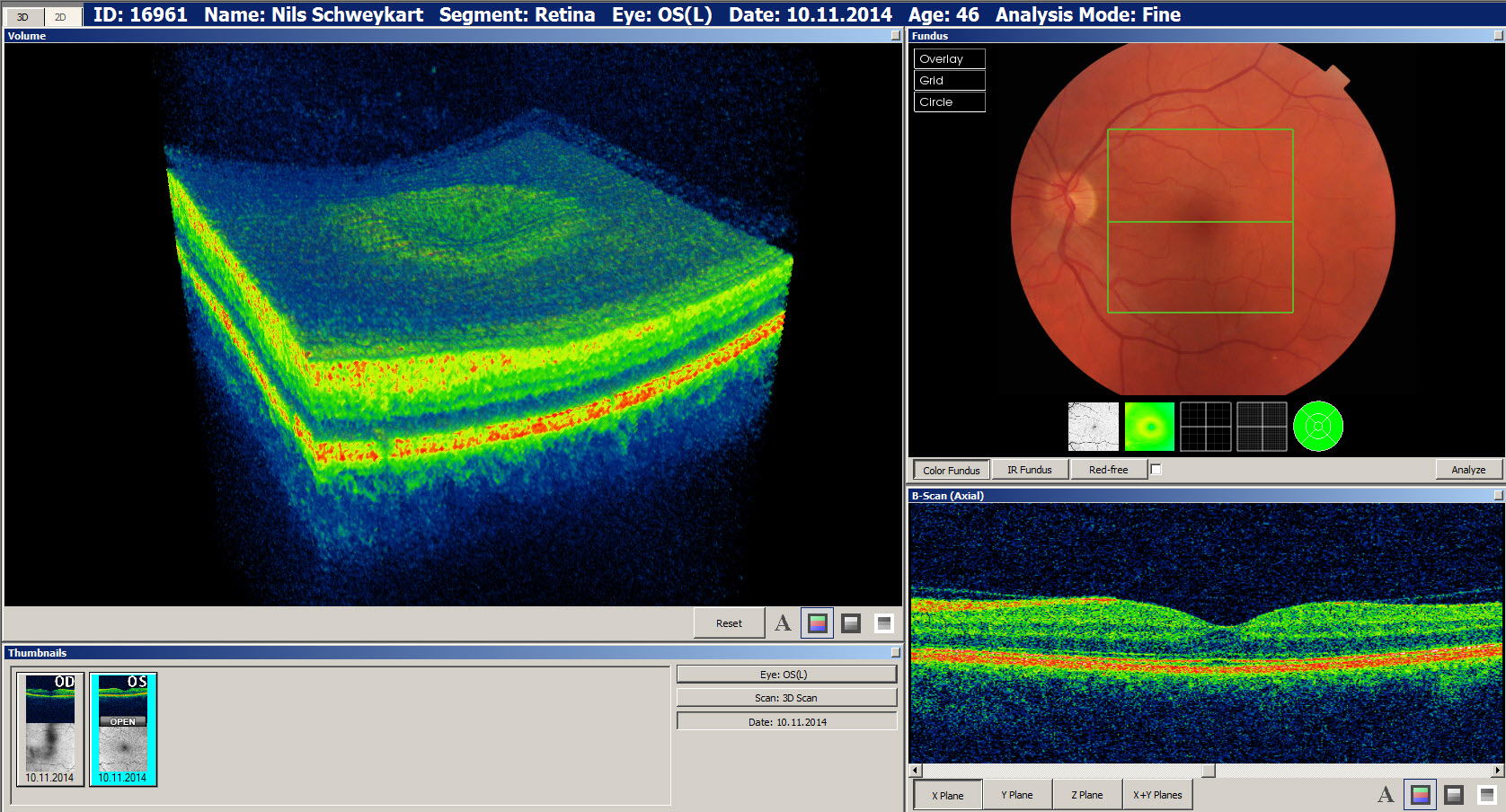Open the green thickness map thumbnail
The image size is (1506, 812).
click(1149, 426)
